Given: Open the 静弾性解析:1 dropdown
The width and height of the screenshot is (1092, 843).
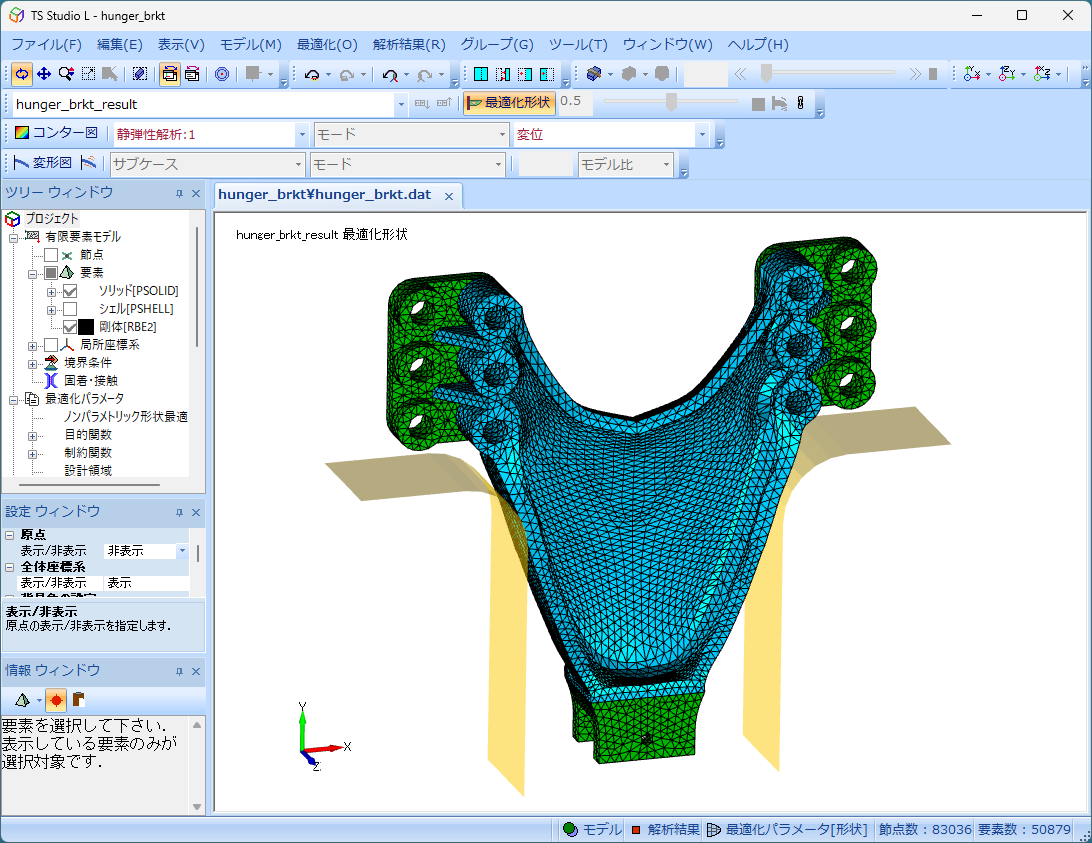Looking at the screenshot, I should (302, 134).
